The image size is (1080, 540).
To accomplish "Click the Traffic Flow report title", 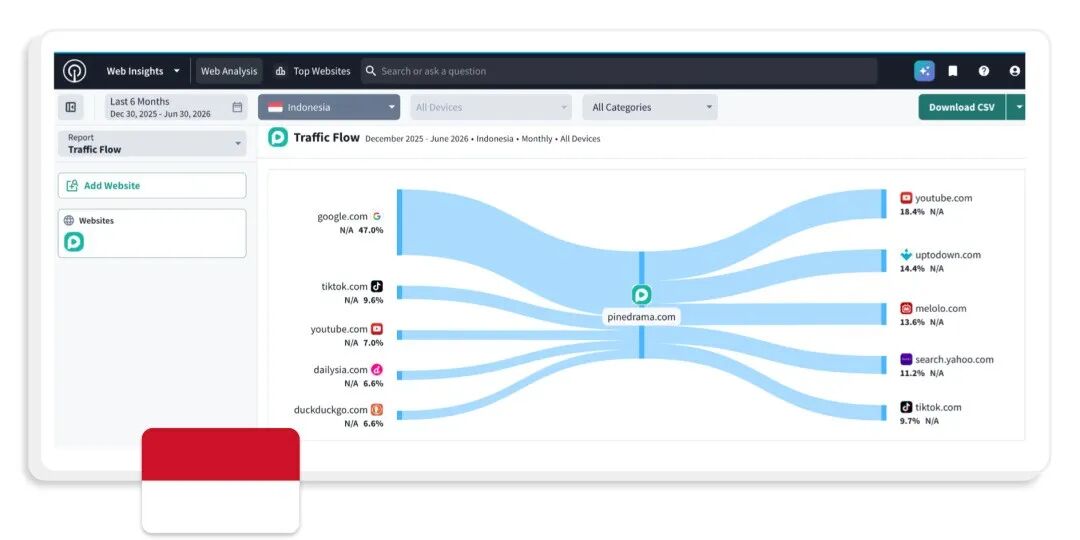I will tap(326, 137).
